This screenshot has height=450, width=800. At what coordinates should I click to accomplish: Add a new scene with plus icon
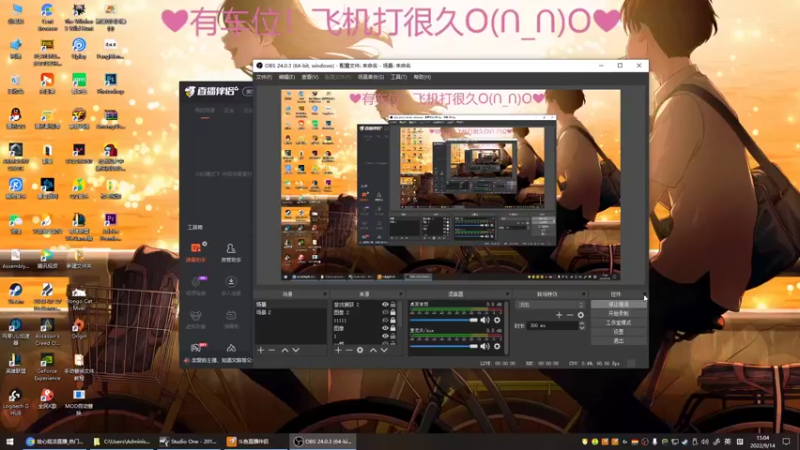pos(261,350)
